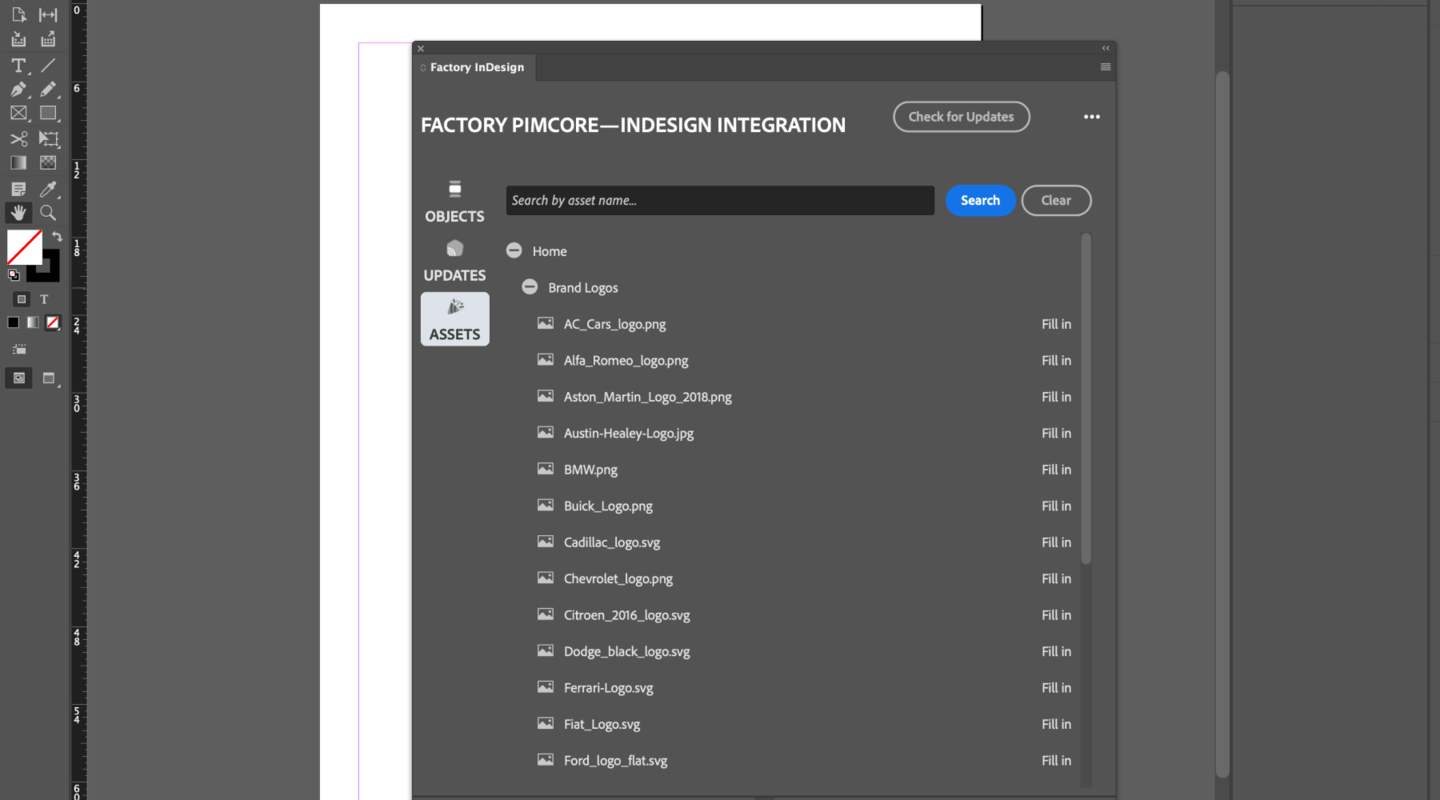Screen dimensions: 1440x800
Task: Select the Eyedropper tool
Action: coord(48,189)
